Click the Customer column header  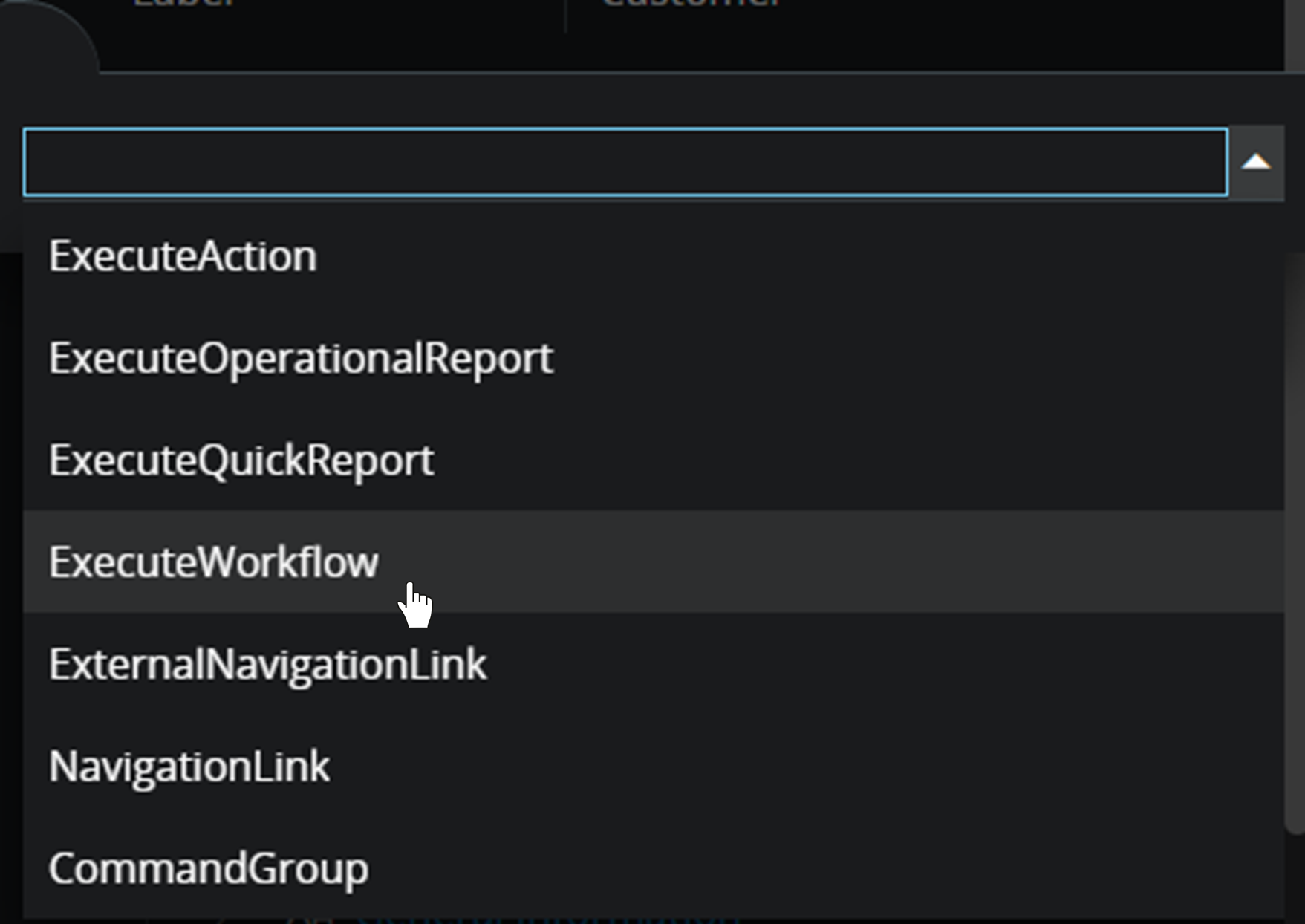click(x=691, y=4)
